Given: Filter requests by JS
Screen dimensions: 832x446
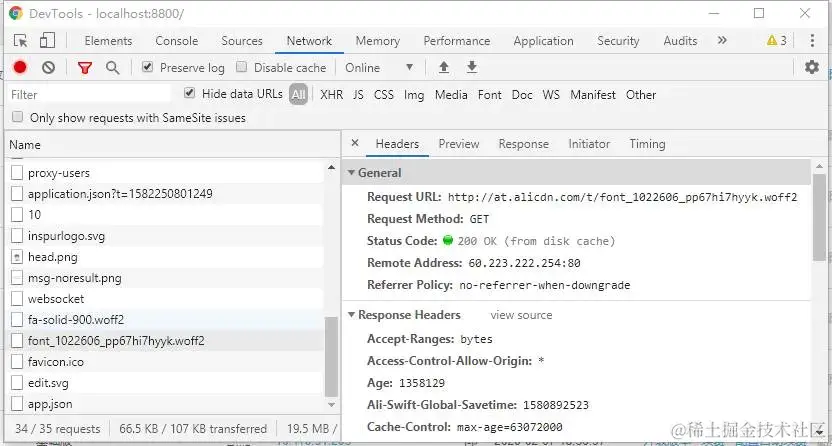Looking at the screenshot, I should click(x=358, y=95).
